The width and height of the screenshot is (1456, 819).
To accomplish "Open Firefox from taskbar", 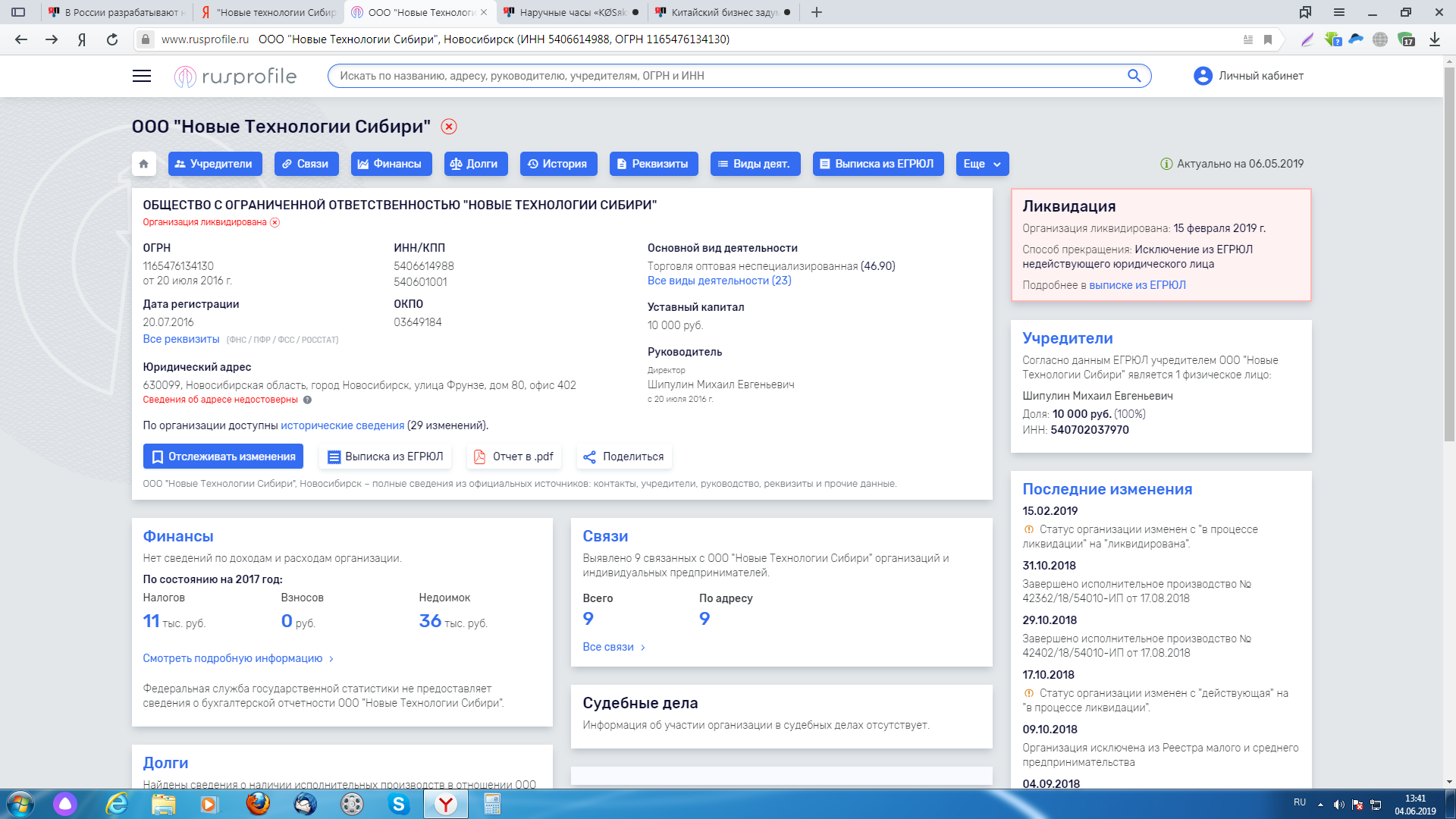I will [258, 804].
